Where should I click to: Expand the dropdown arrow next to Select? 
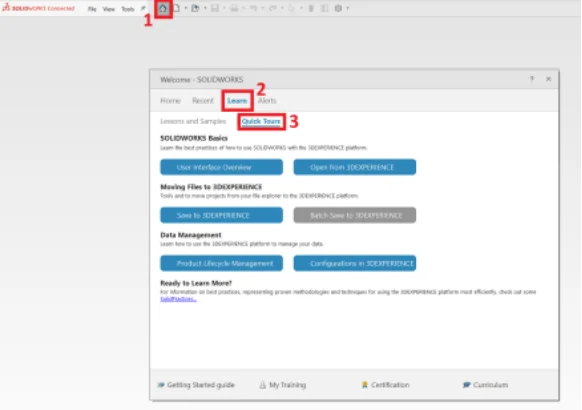301,8
